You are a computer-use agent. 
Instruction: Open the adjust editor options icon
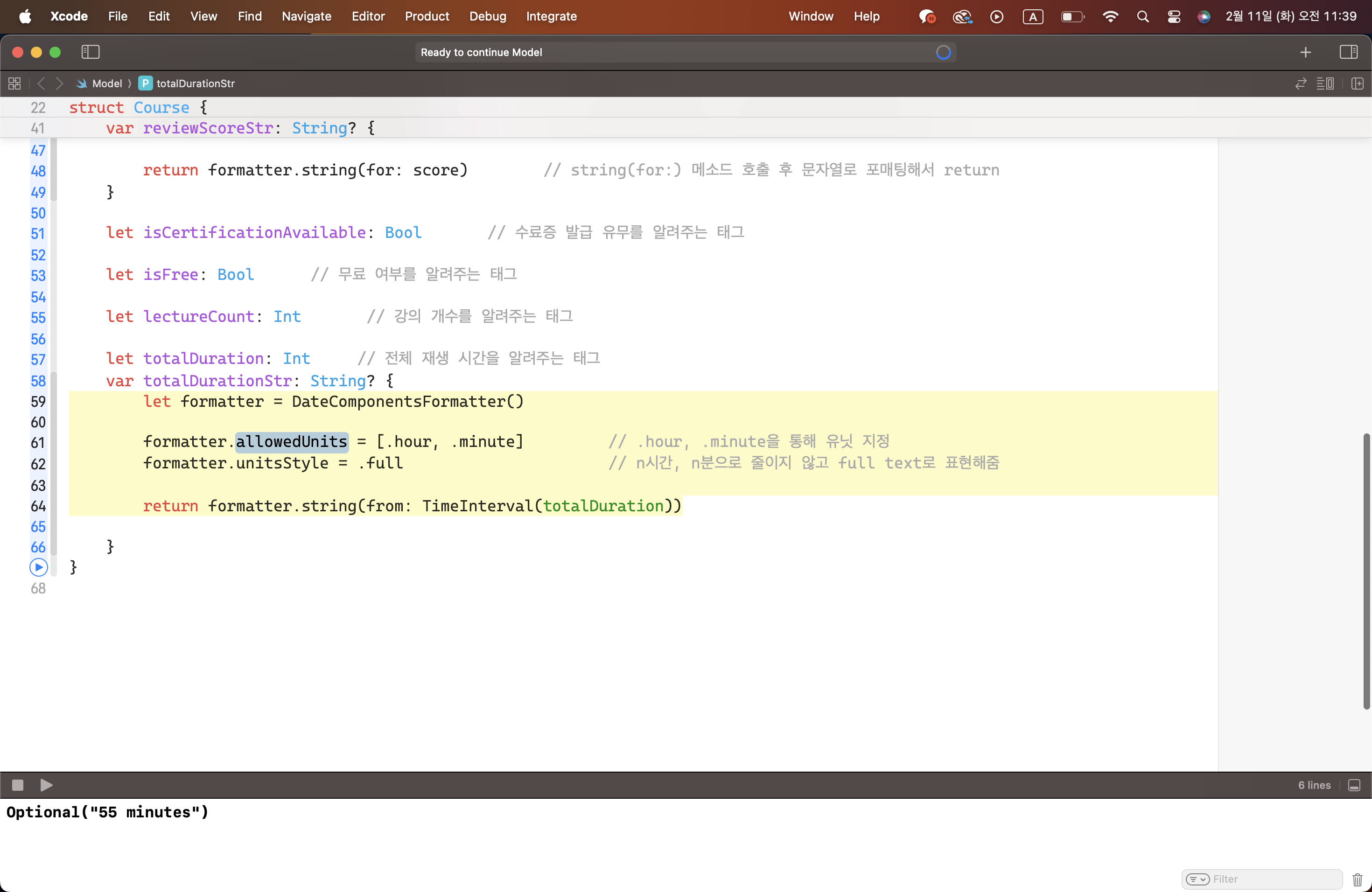coord(1325,84)
